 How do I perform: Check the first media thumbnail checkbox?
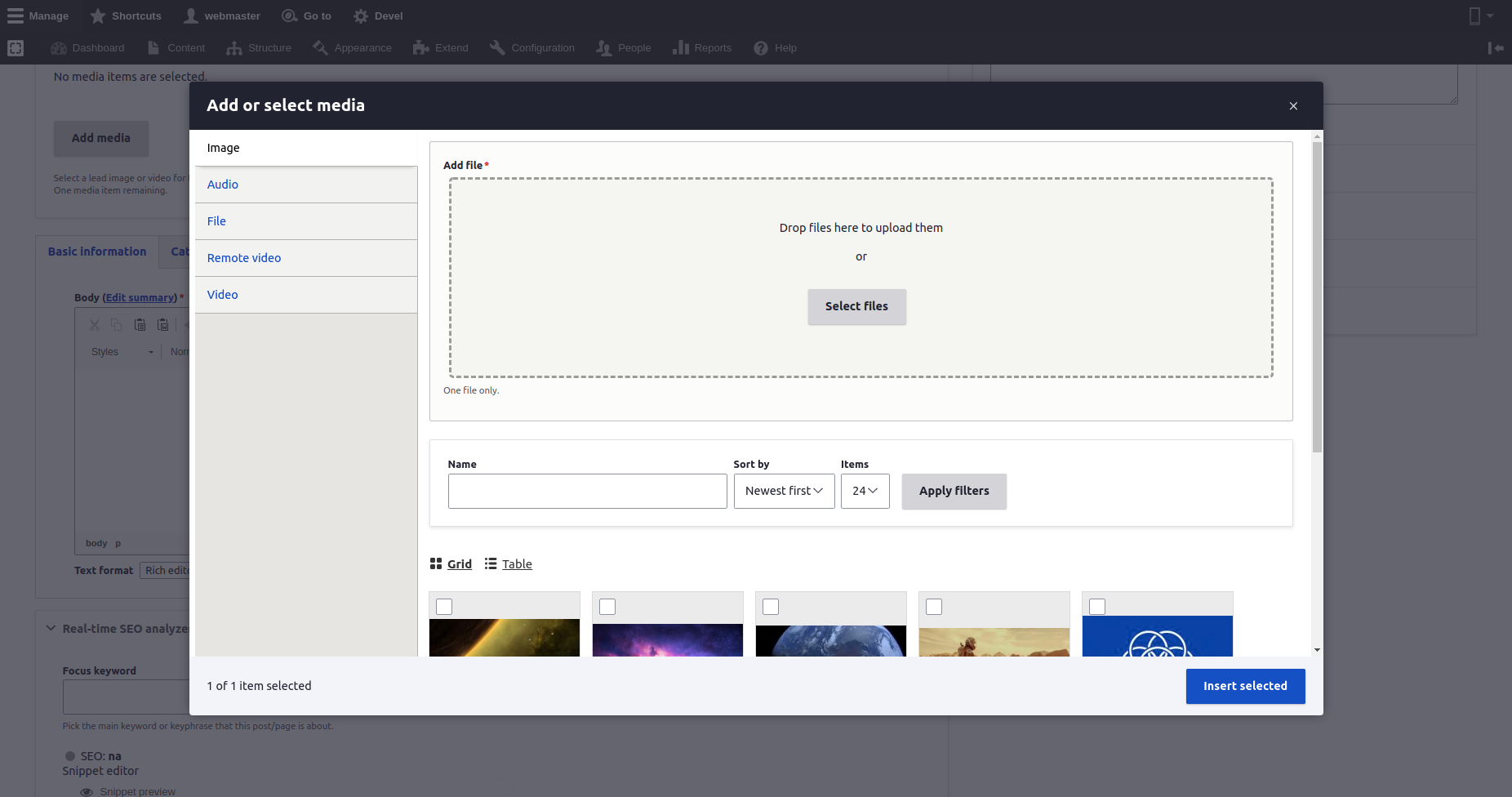click(x=444, y=607)
